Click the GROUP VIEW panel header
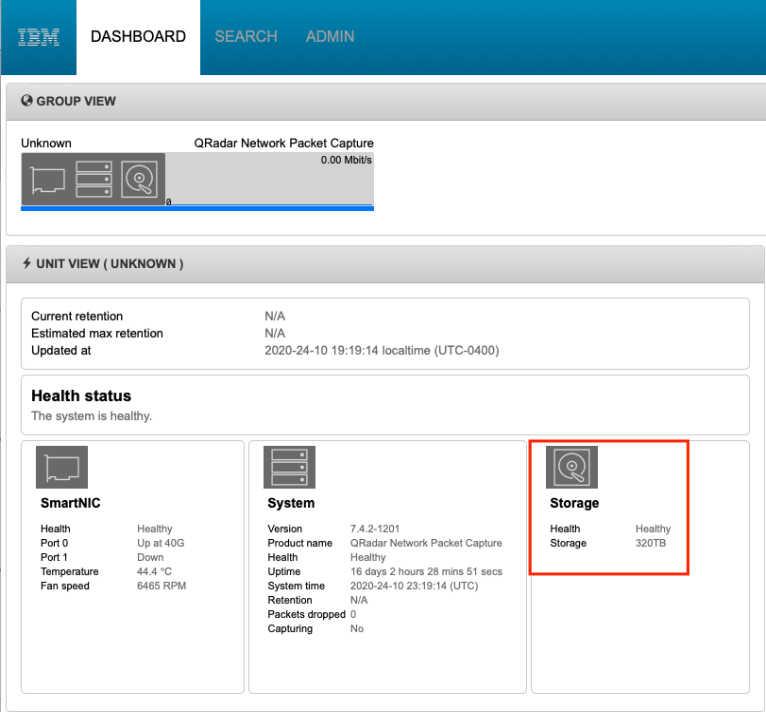Viewport: 766px width, 712px height. tap(386, 101)
